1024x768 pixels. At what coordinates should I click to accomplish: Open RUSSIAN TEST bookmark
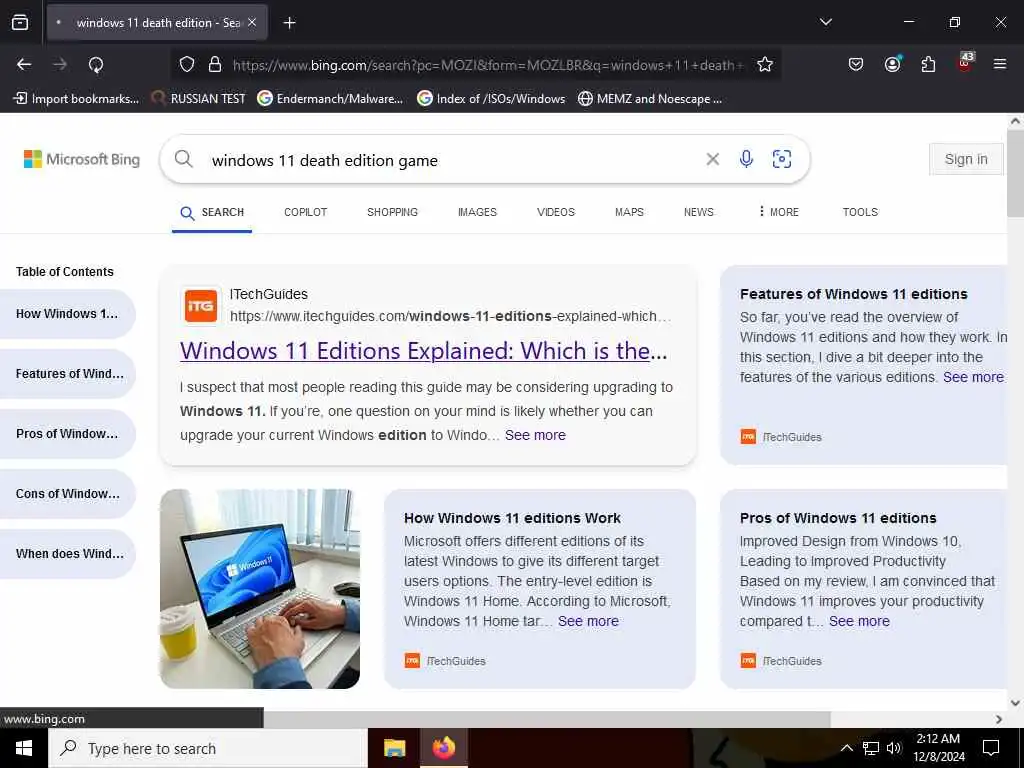point(199,99)
